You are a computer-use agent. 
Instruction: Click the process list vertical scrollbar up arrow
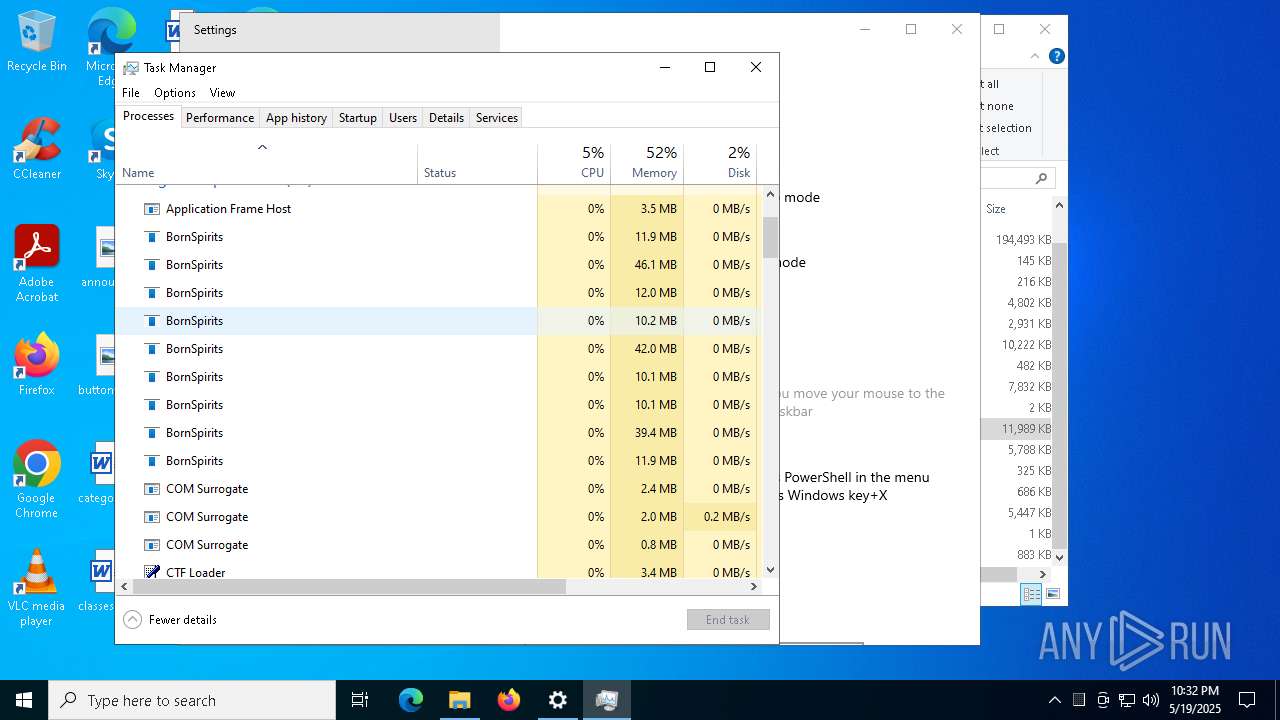770,194
